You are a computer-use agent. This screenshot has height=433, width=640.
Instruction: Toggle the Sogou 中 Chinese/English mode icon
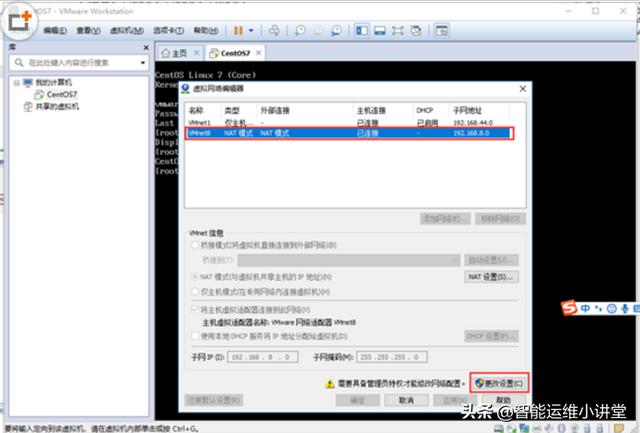pos(585,309)
